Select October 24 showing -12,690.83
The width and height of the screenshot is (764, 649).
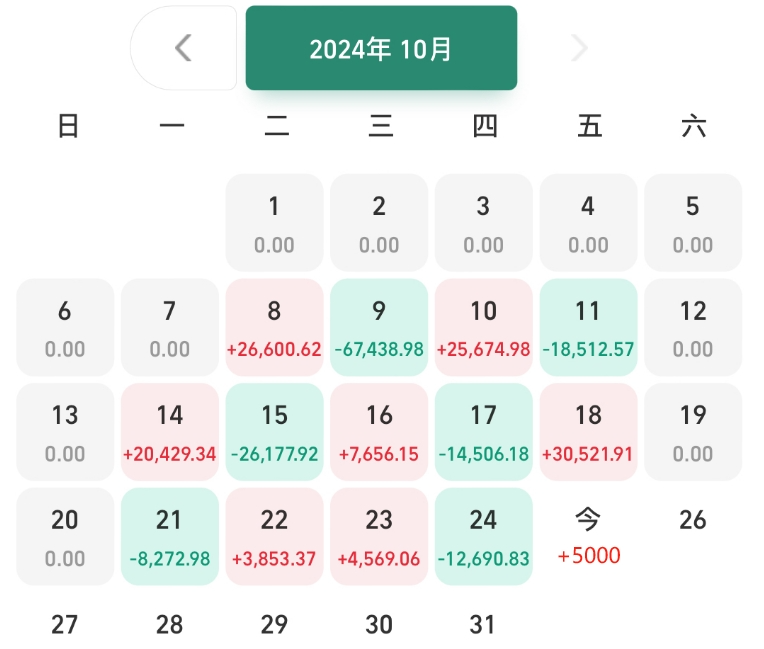[484, 536]
